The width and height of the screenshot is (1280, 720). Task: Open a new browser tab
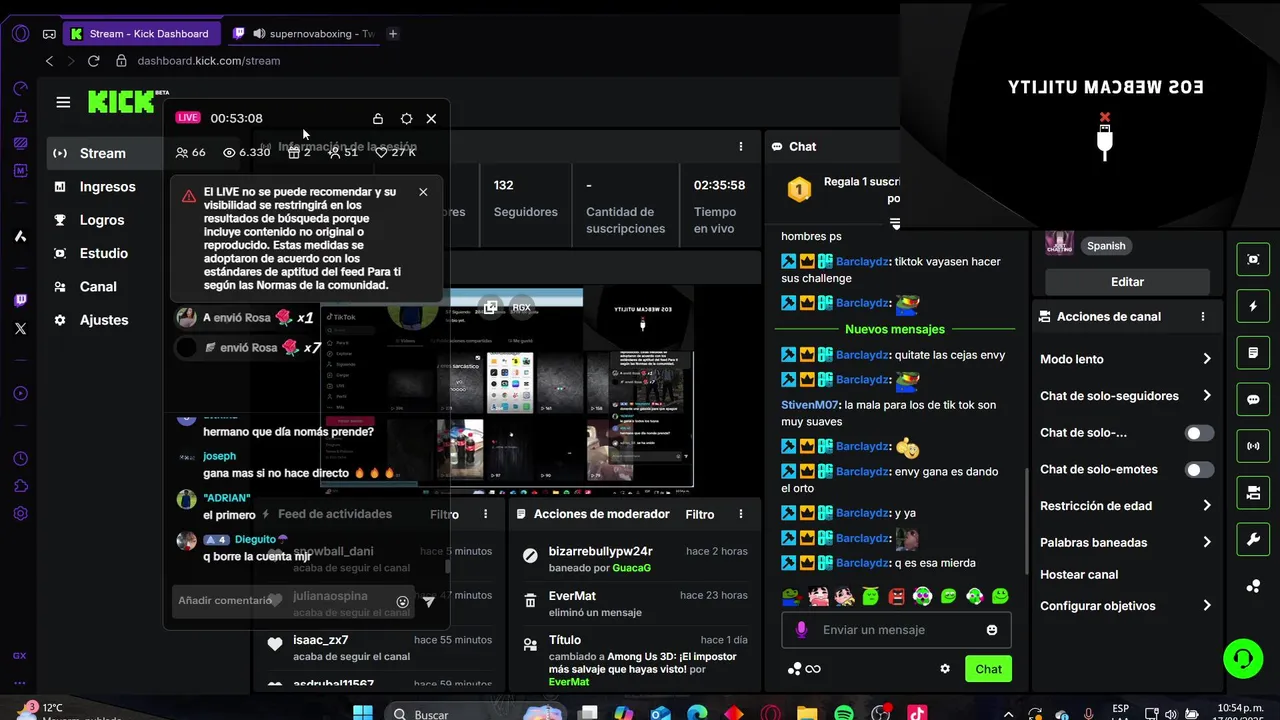tap(393, 33)
